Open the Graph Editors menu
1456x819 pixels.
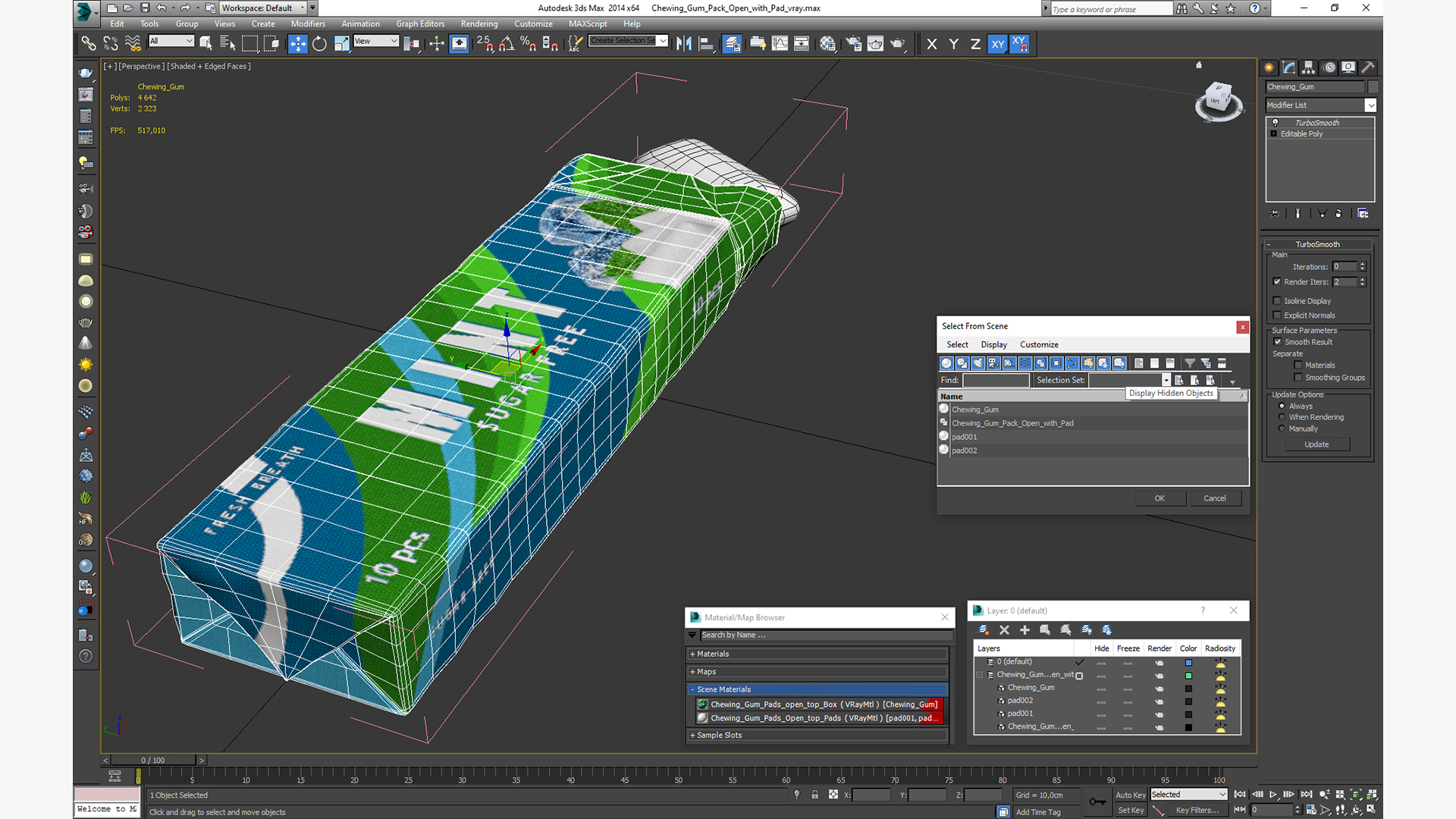tap(420, 24)
